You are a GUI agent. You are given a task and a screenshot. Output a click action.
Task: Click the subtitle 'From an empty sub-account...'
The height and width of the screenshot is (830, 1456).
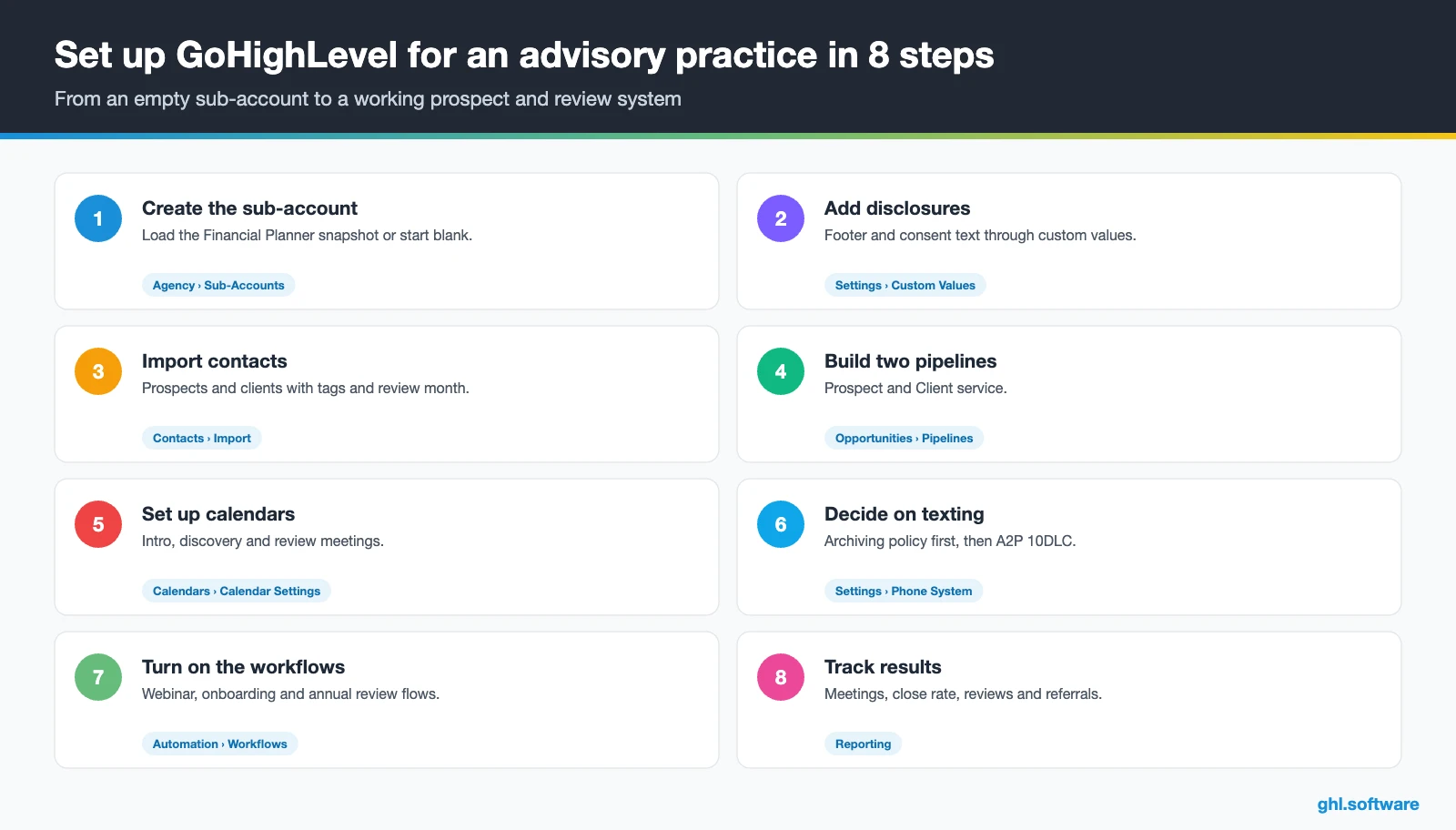coord(368,99)
